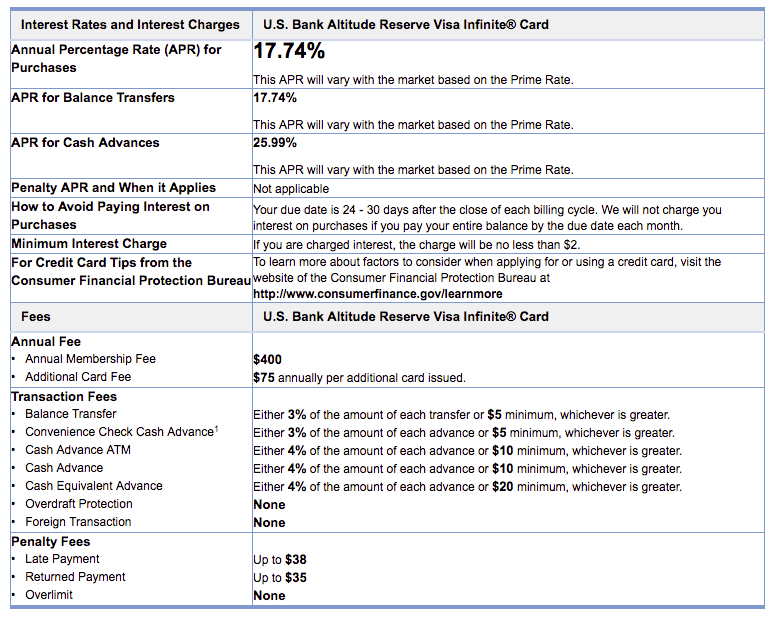Select 'None' beside Overlimit
The height and width of the screenshot is (620, 776).
(x=269, y=596)
